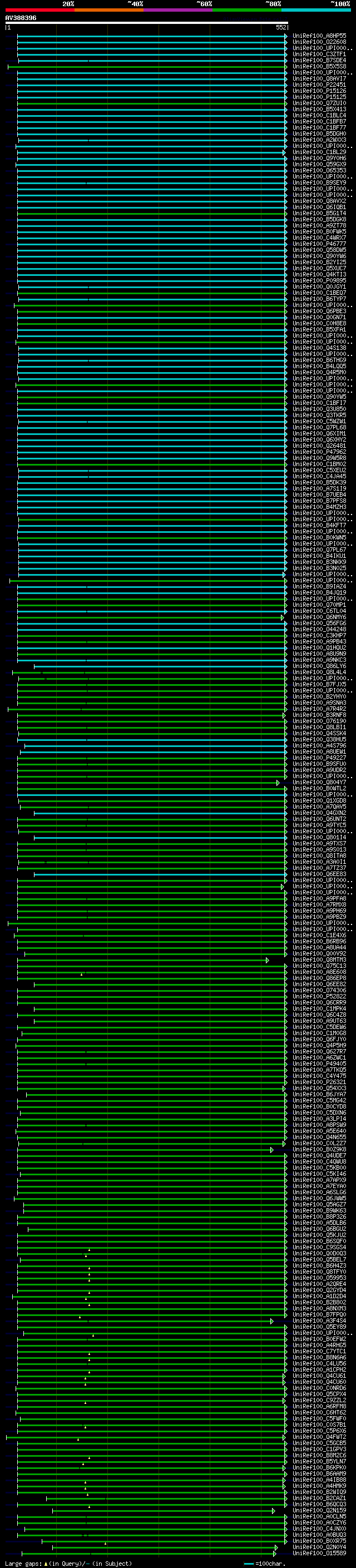Click the UniRef100_Q86LY6 cyan alignment bar
356x1568 pixels.
(x=158, y=666)
